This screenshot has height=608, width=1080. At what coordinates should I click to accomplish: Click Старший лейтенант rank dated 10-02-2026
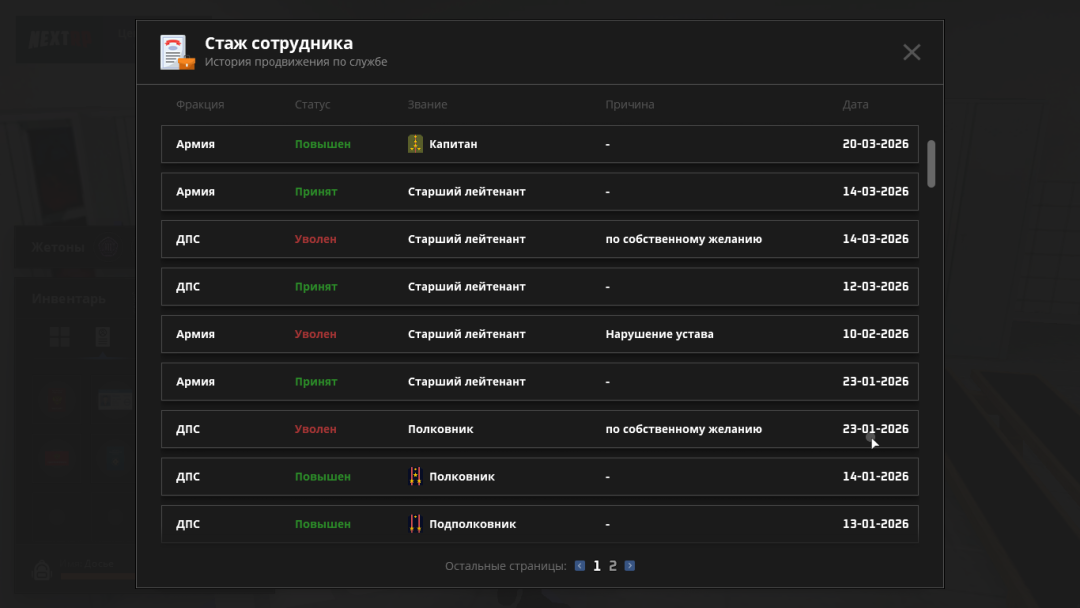[x=466, y=334]
